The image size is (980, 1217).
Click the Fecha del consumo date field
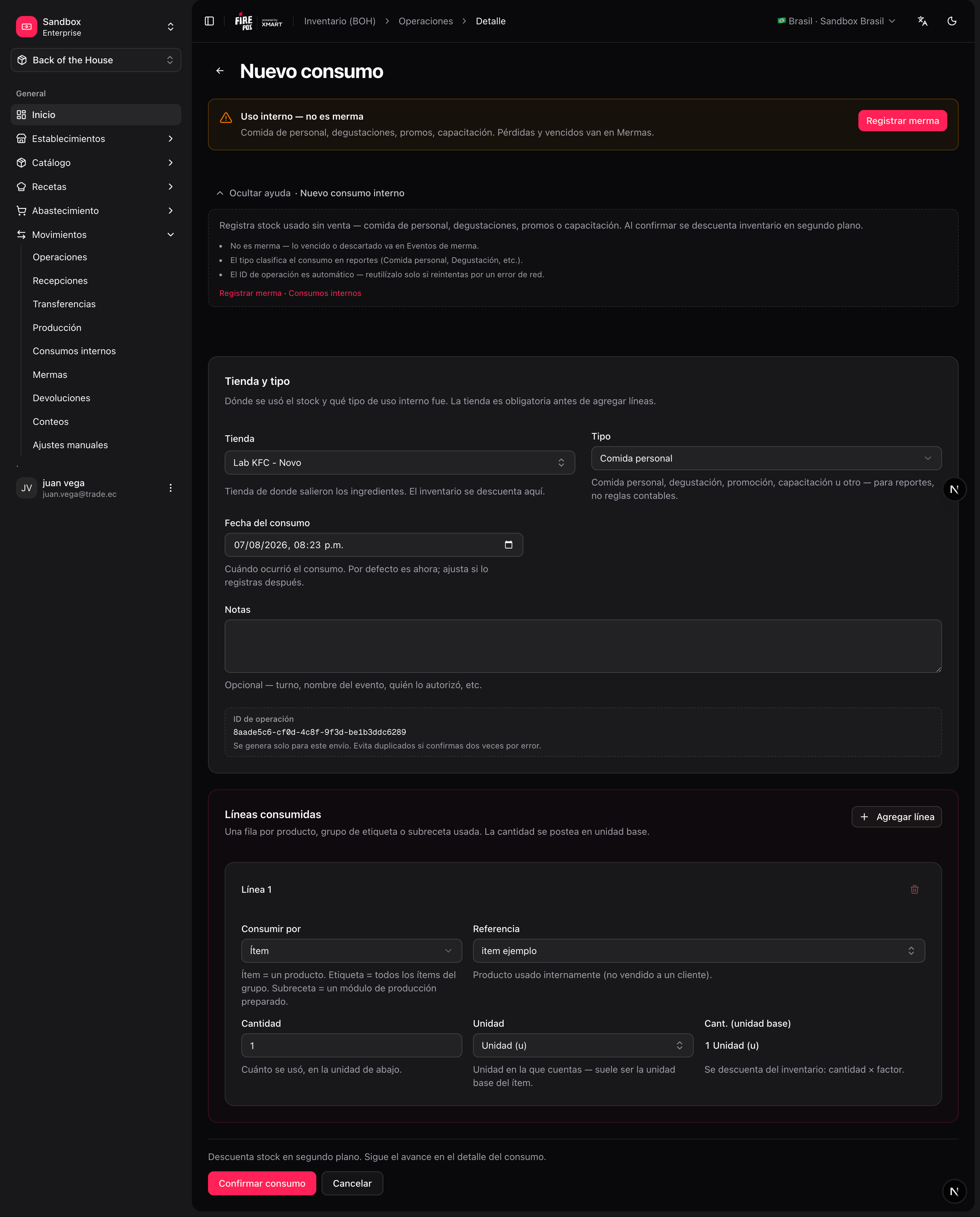374,545
